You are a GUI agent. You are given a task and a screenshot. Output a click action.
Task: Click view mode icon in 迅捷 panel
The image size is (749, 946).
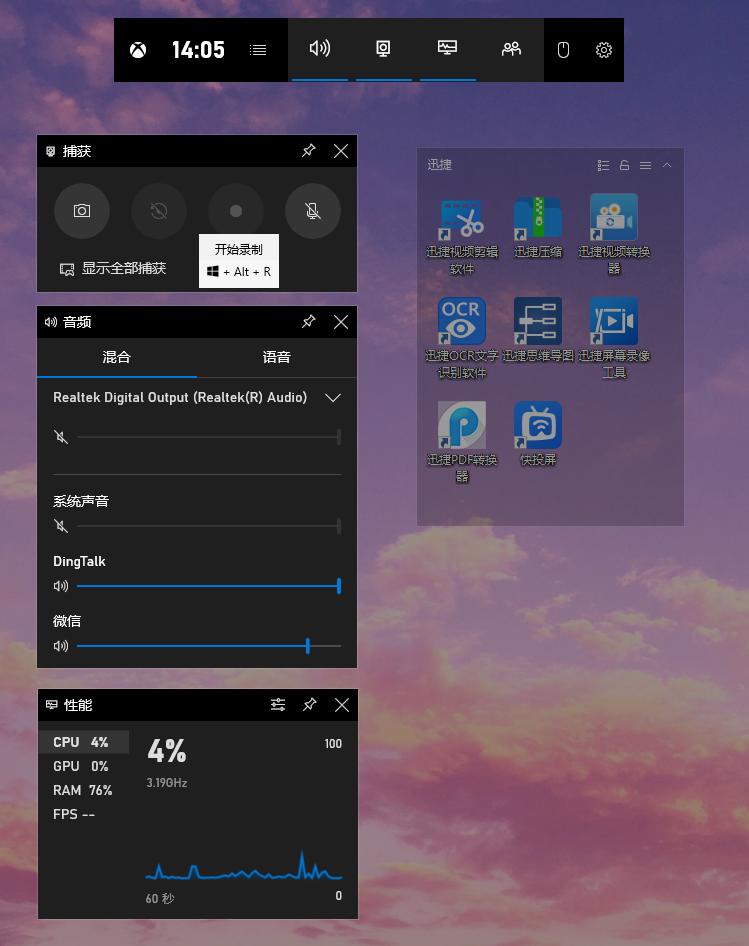(x=603, y=165)
